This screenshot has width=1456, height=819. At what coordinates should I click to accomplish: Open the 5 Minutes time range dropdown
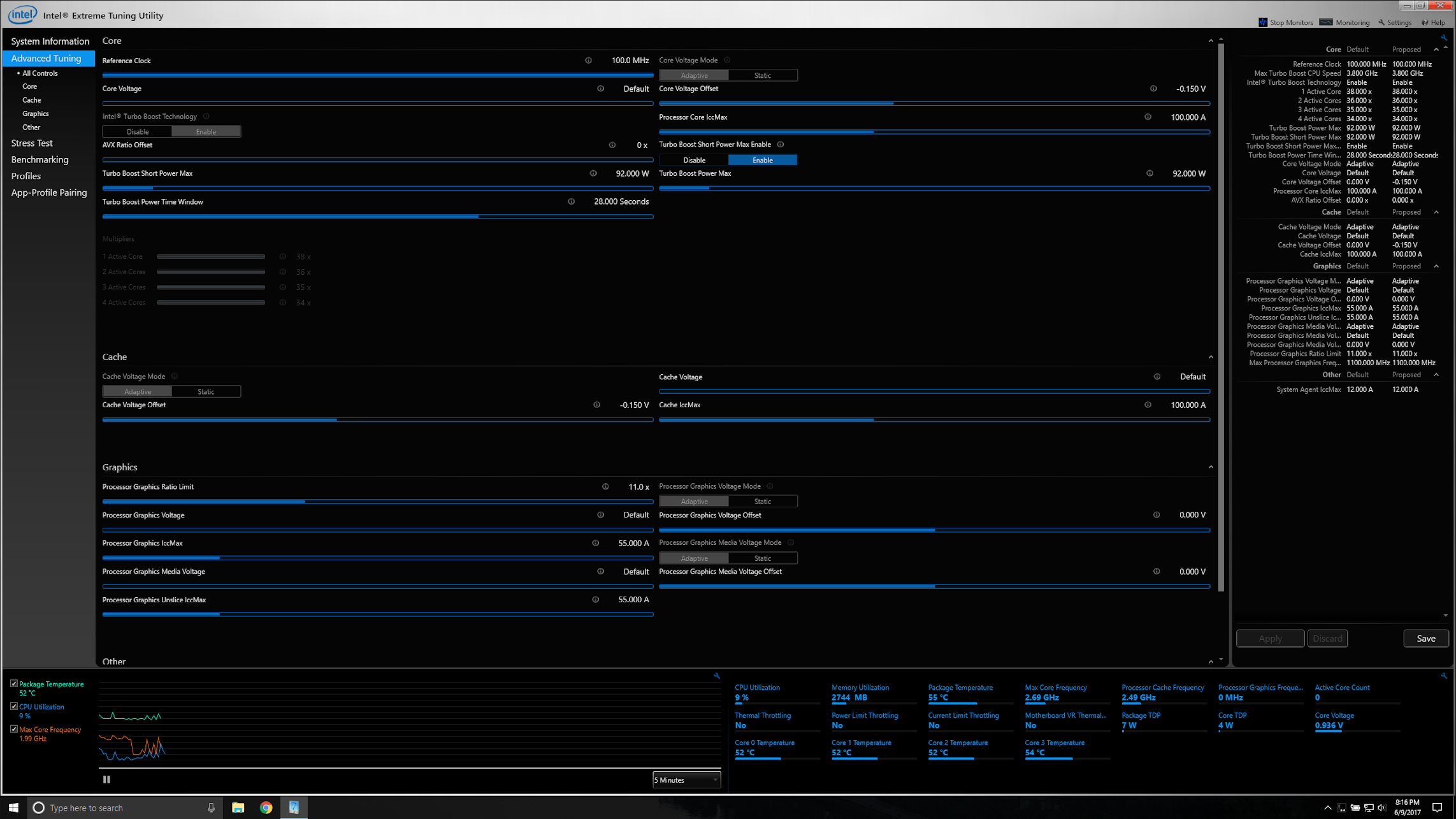(x=686, y=779)
